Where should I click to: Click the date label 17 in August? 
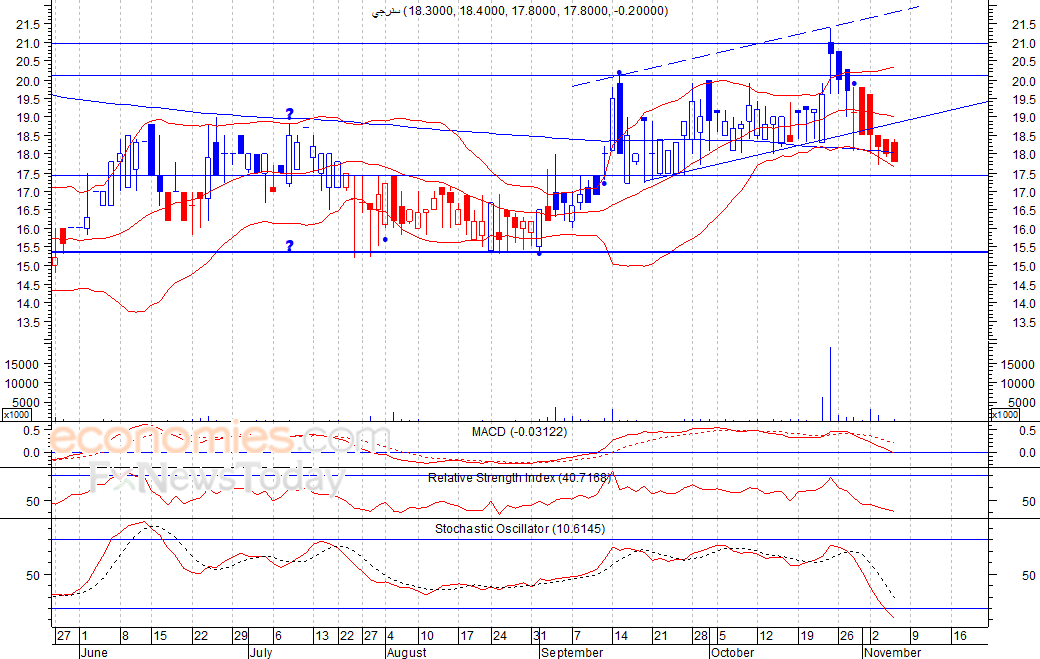coord(467,636)
